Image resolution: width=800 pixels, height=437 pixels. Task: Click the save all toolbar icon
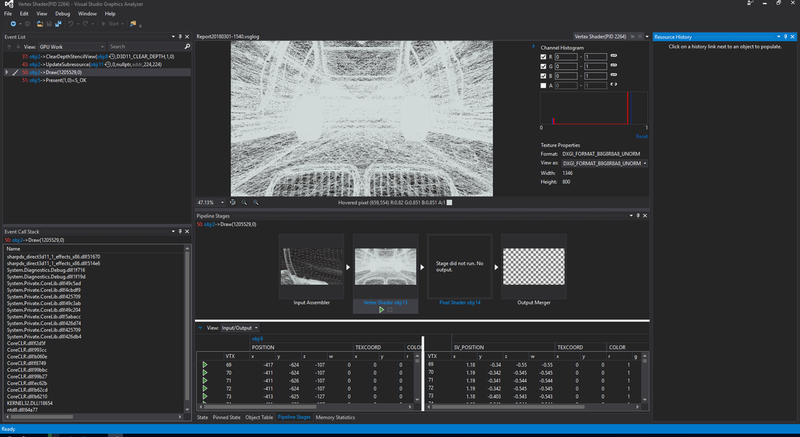click(x=58, y=24)
